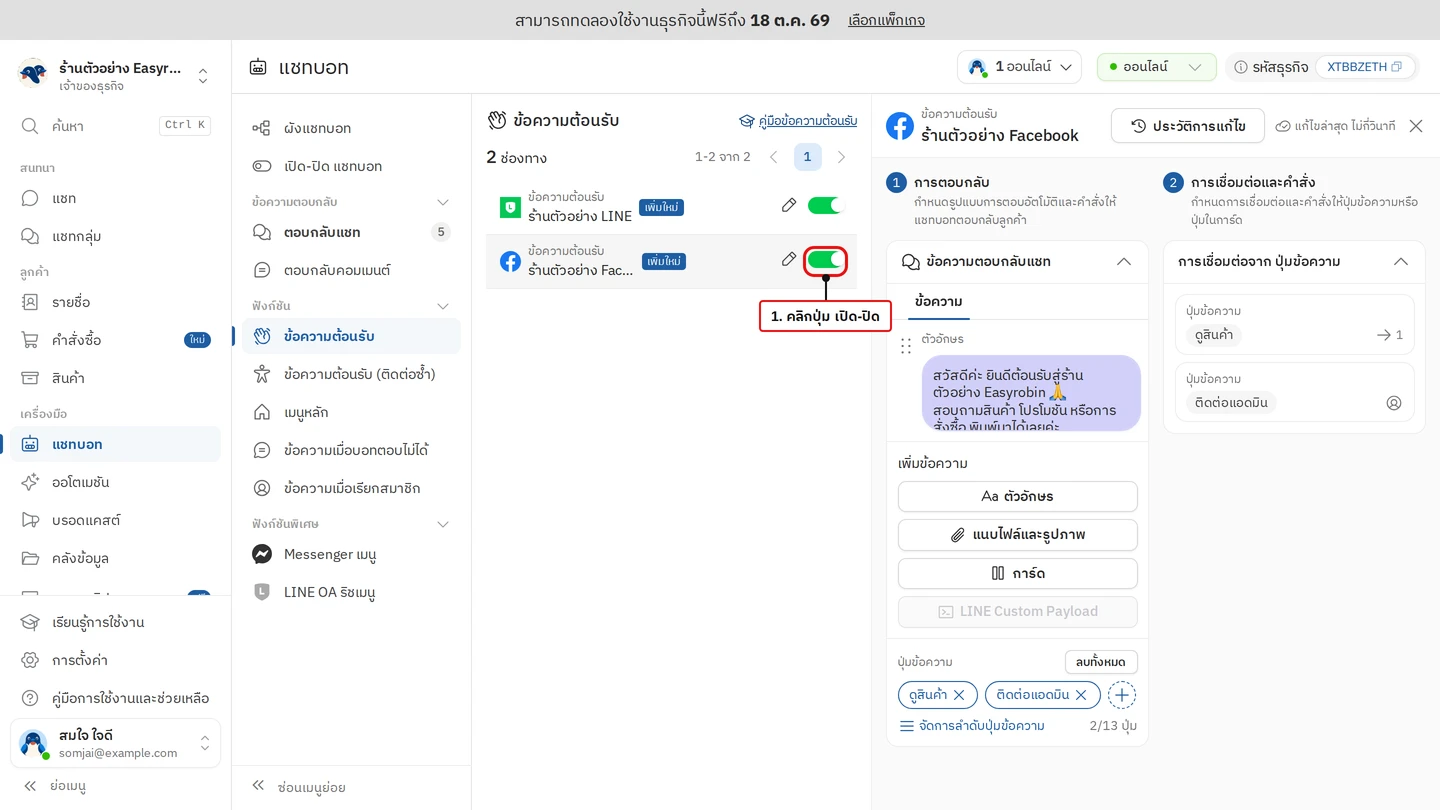This screenshot has width=1440, height=810.
Task: Open the ออนไลน์ status dropdown
Action: tap(1157, 67)
